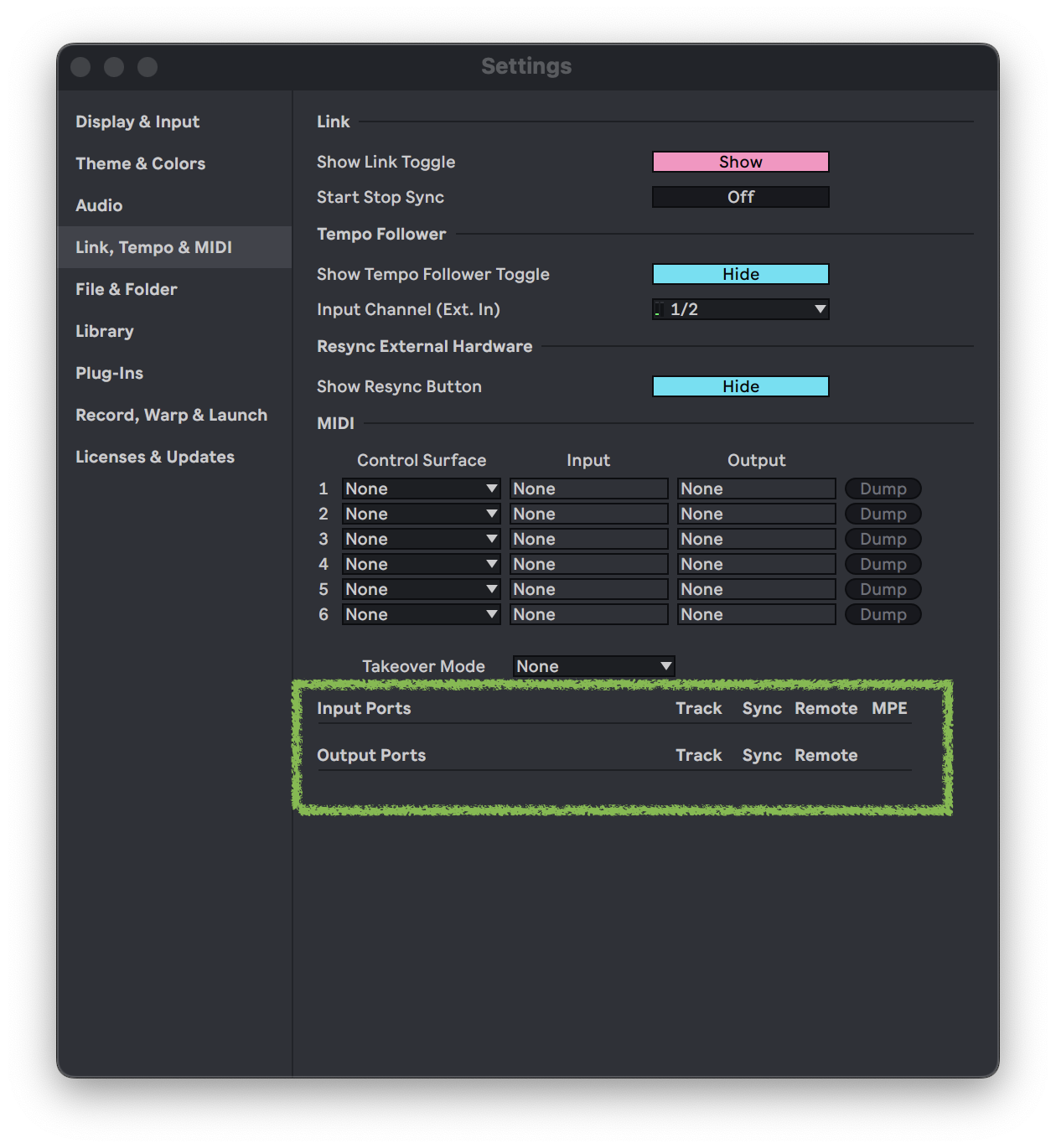Viewport: 1056px width, 1148px height.
Task: Click the MPE column header
Action: click(889, 708)
